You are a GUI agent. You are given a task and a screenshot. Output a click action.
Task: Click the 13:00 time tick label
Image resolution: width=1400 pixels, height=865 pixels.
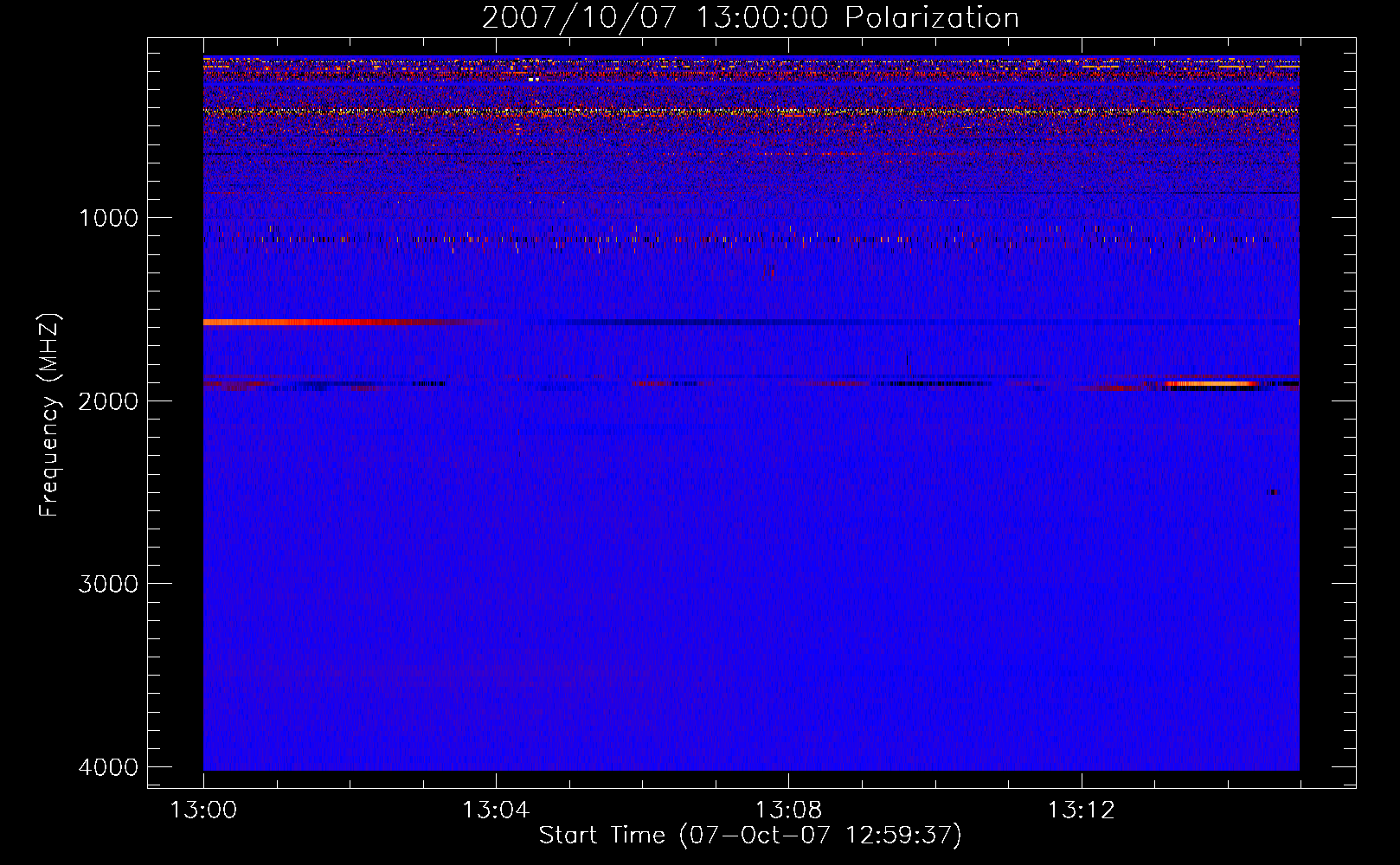(x=203, y=811)
